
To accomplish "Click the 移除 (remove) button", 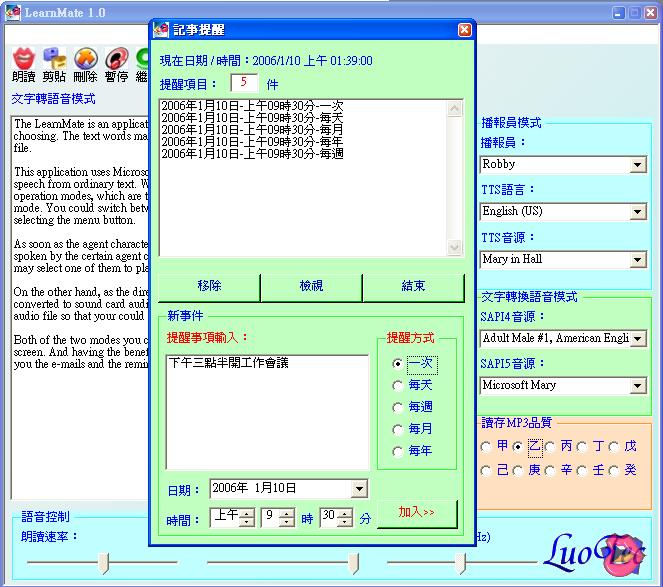I will pyautogui.click(x=209, y=287).
